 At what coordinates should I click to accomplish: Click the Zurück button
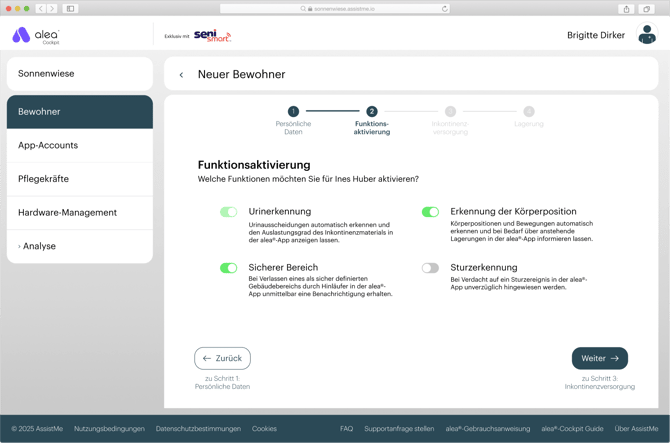point(222,358)
